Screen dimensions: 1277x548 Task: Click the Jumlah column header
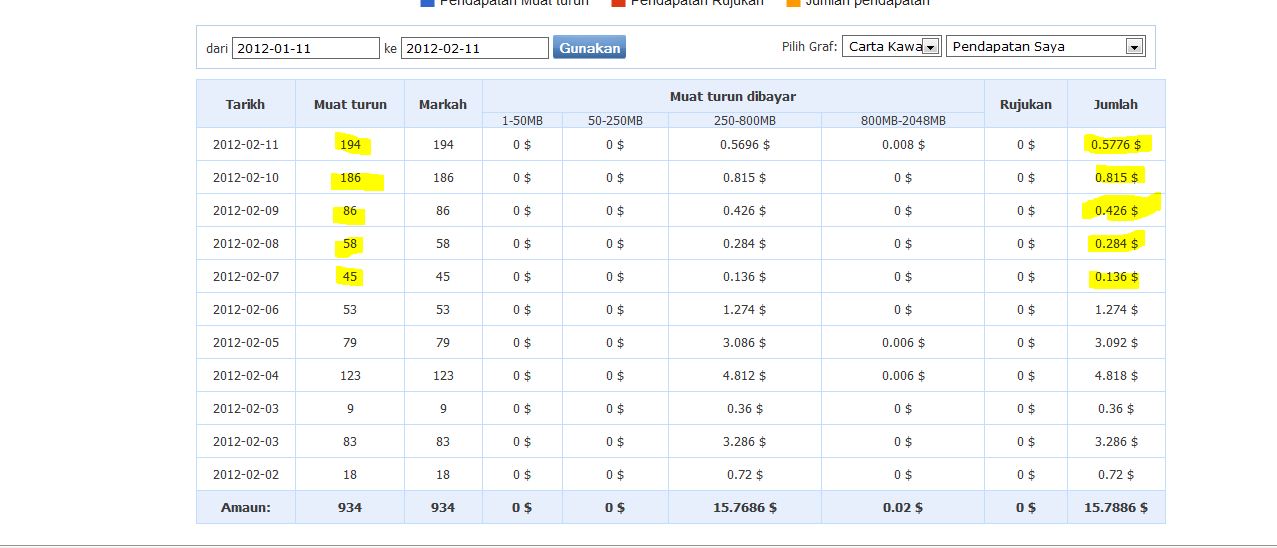1115,104
